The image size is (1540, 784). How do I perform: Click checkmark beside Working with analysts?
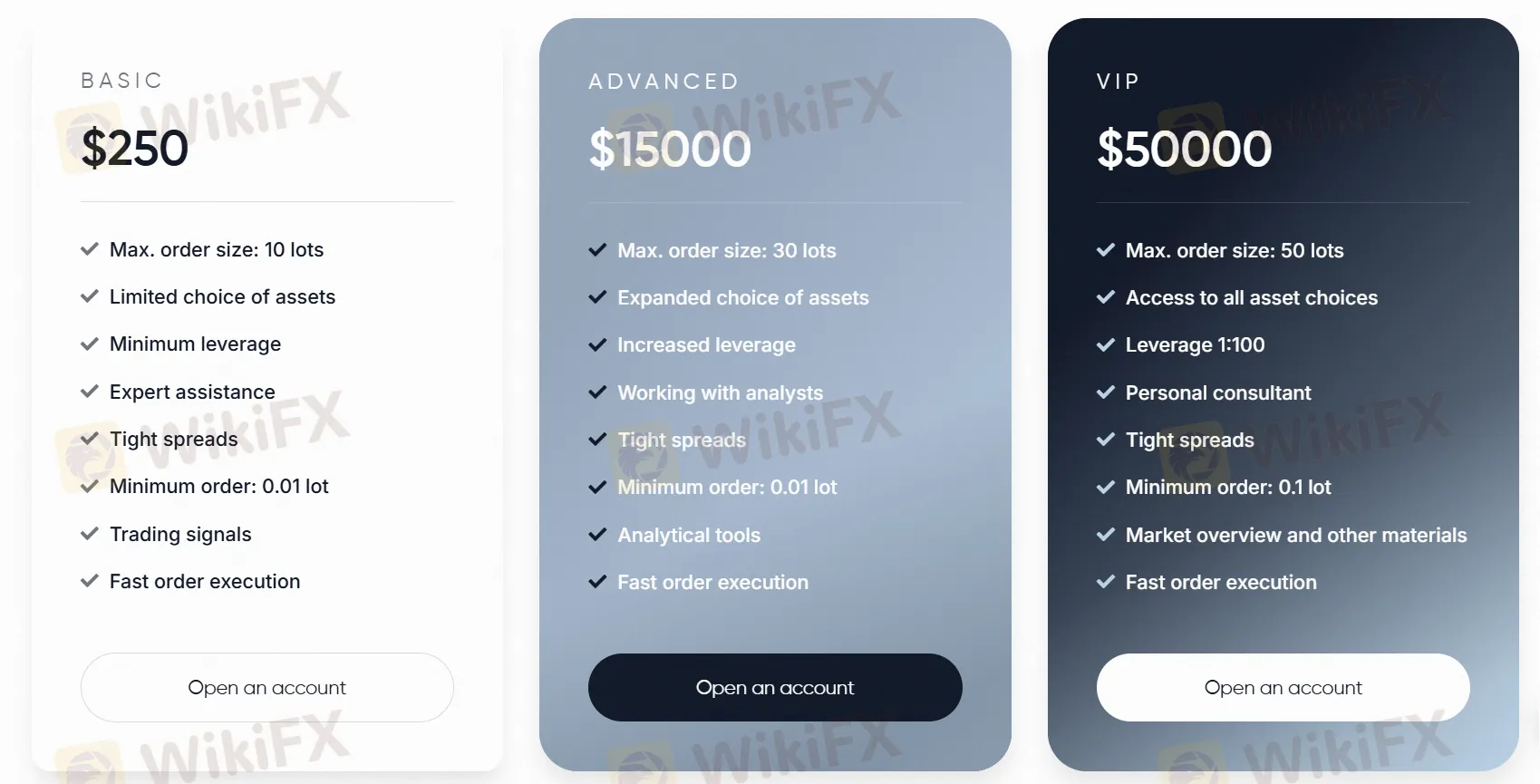[x=597, y=392]
